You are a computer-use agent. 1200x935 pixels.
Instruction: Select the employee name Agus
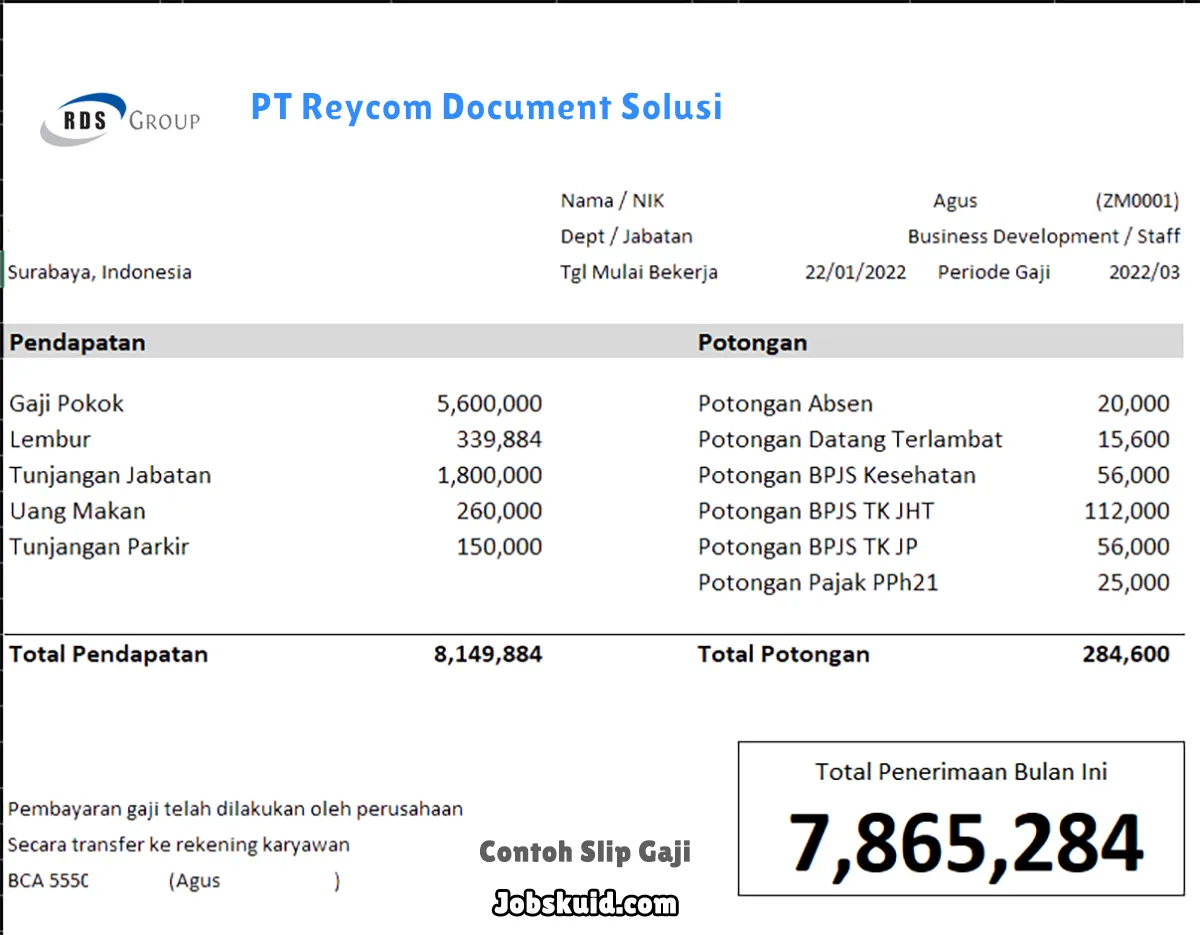tap(954, 200)
